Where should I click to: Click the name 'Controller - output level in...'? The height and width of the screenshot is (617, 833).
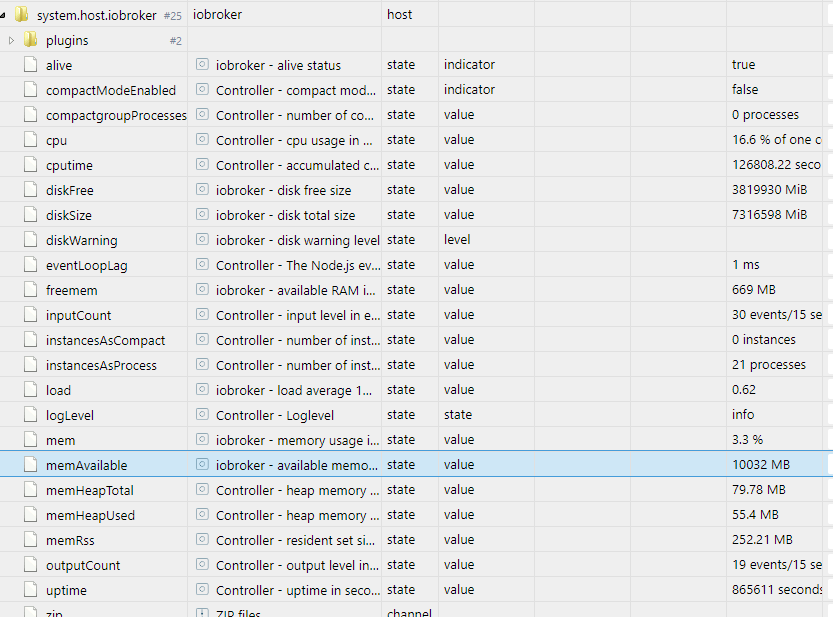click(x=297, y=565)
